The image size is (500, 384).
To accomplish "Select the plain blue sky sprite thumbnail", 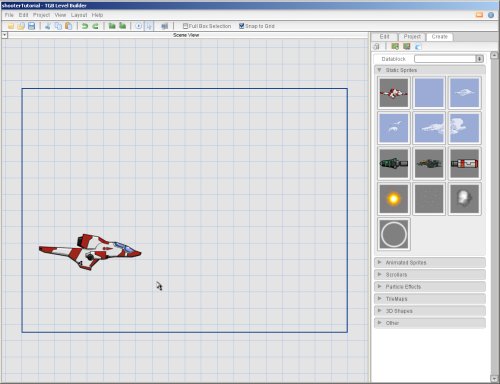I will (x=429, y=93).
